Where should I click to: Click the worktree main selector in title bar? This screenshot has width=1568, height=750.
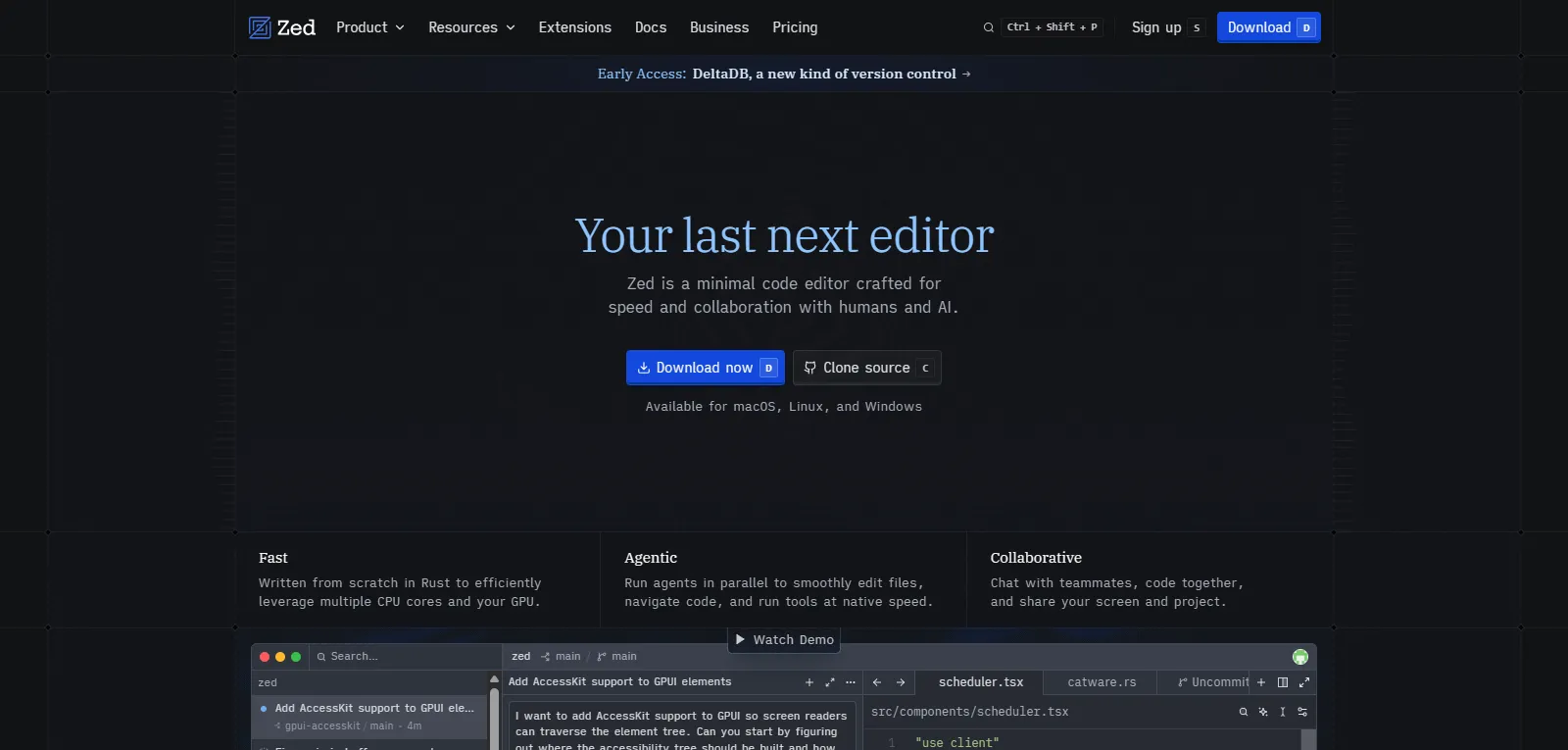coord(561,657)
